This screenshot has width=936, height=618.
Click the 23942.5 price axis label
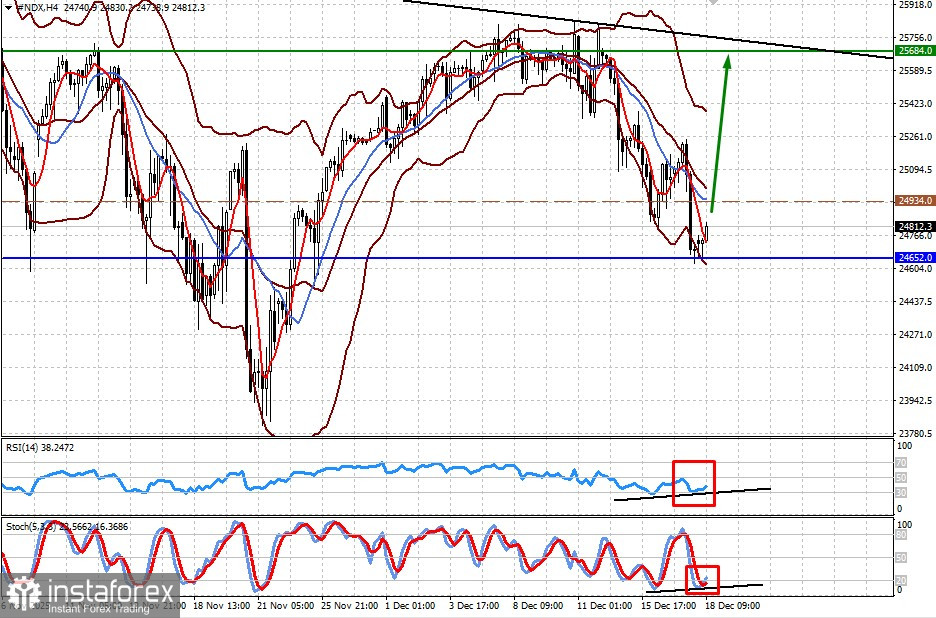point(915,401)
